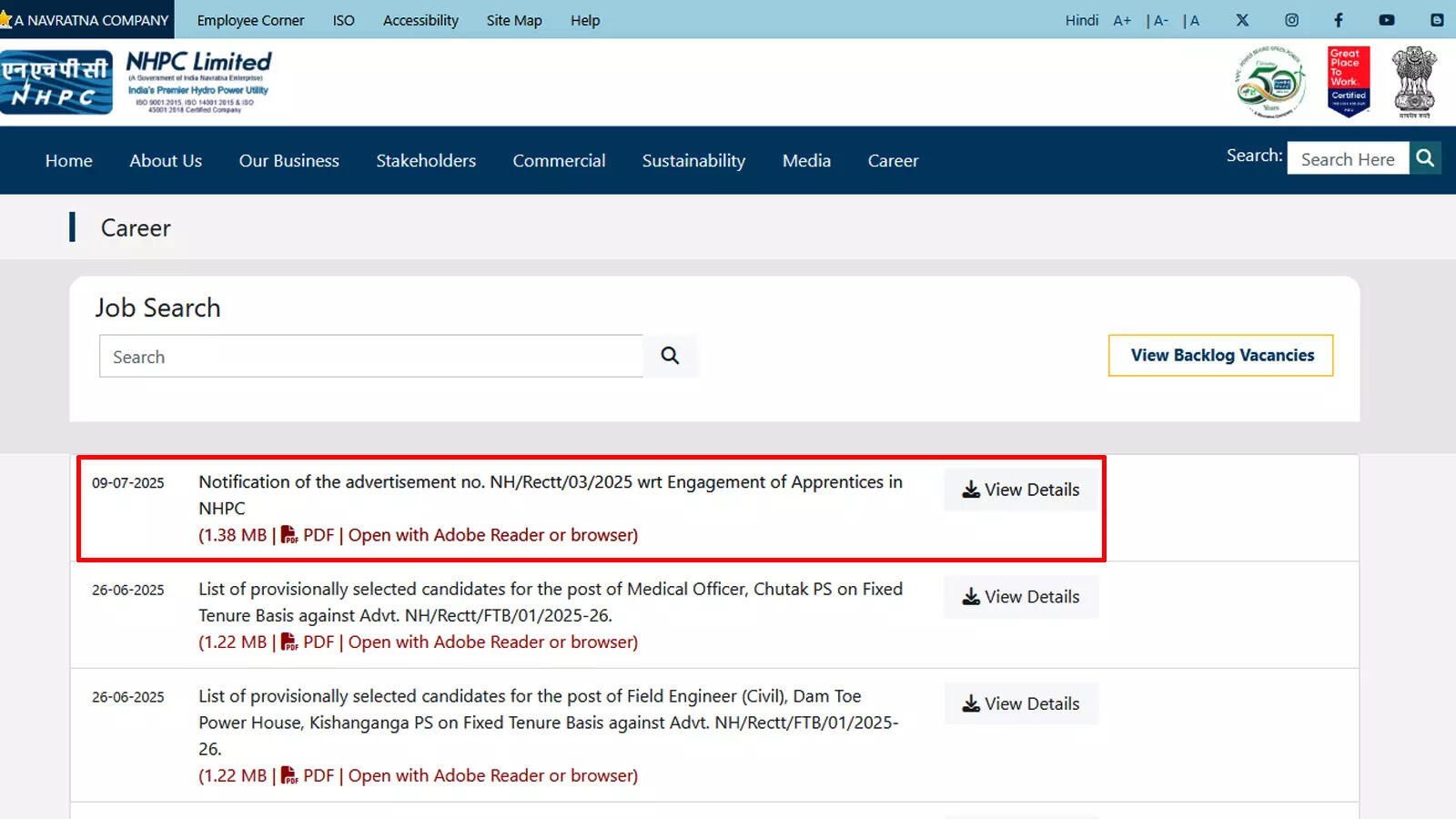Go to Home menu
The width and height of the screenshot is (1456, 819).
[x=69, y=160]
